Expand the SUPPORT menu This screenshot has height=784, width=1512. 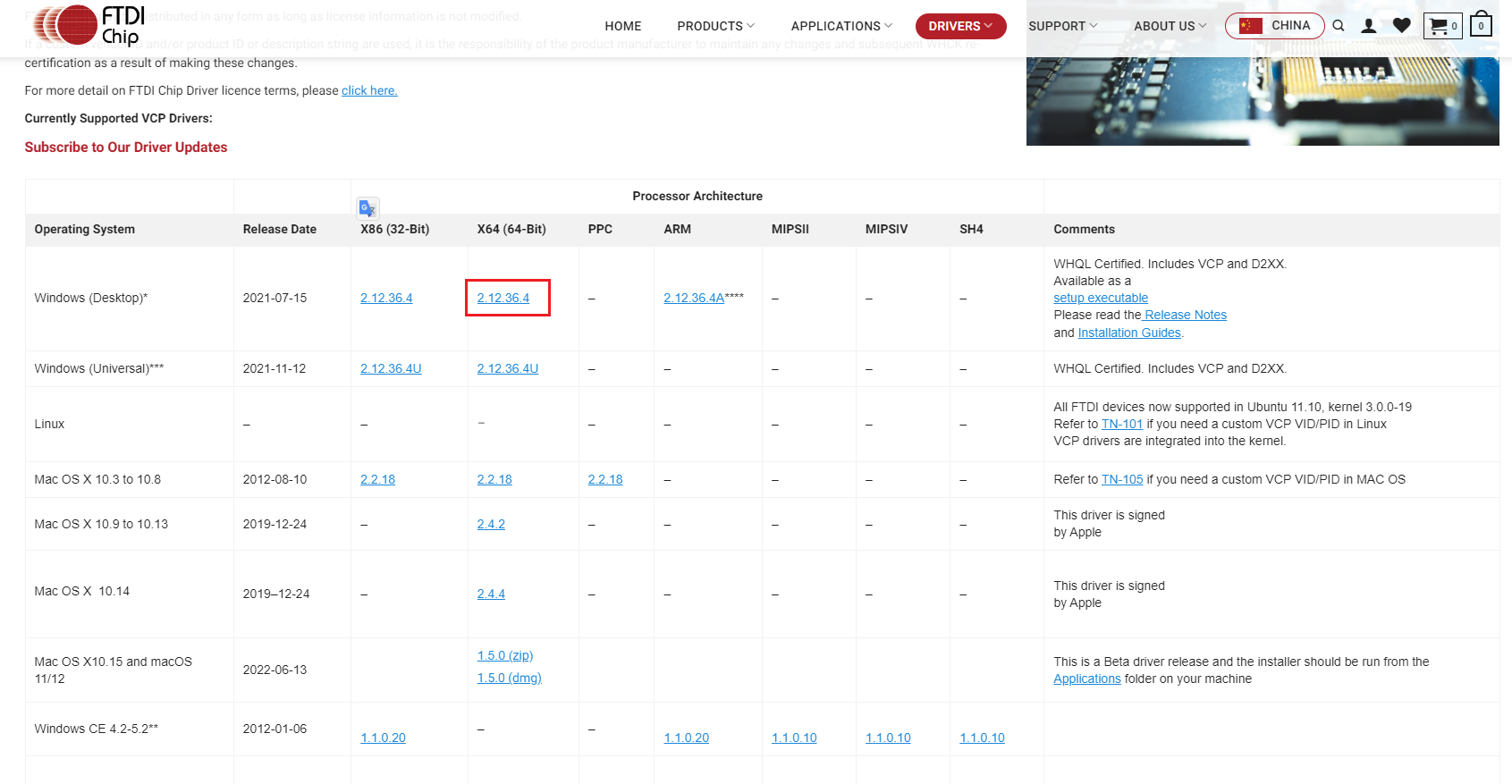(1063, 26)
